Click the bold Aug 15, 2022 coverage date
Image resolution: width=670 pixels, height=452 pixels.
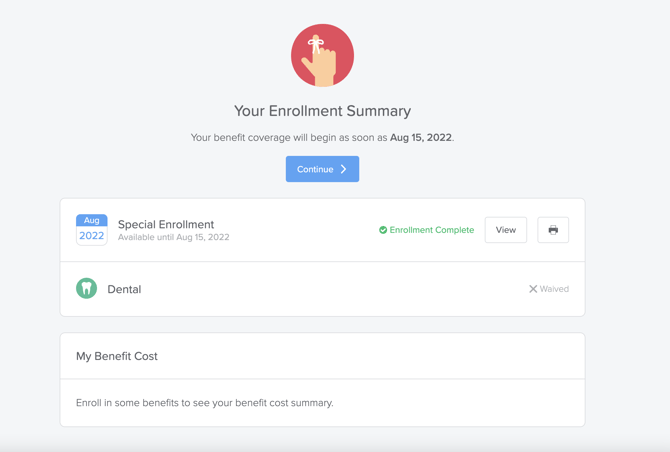[420, 138]
